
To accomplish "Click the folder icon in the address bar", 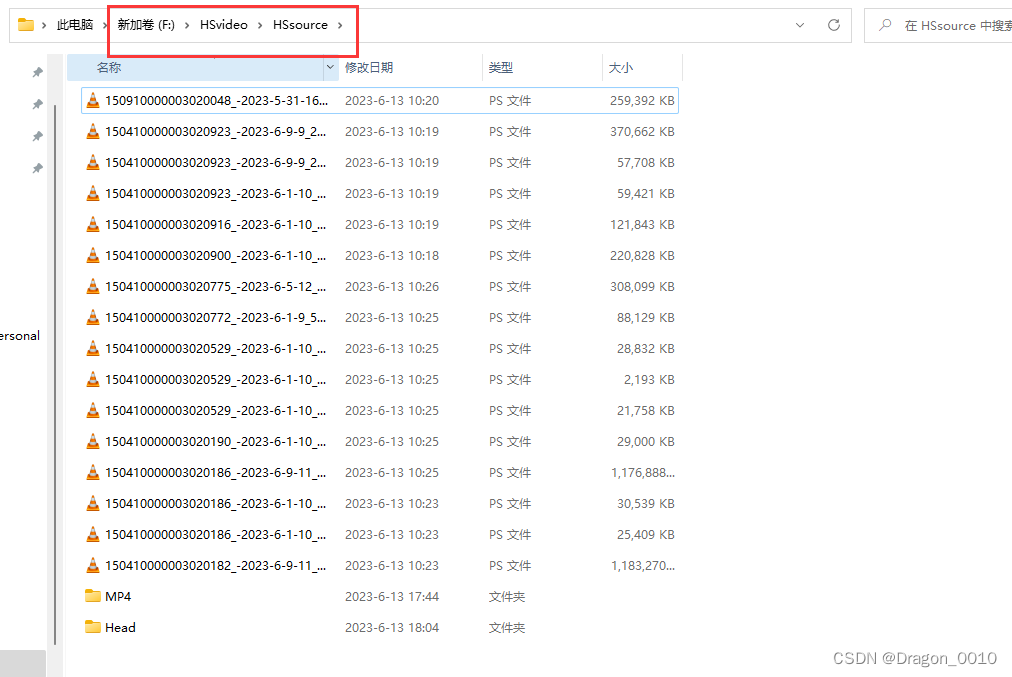I will 26,25.
